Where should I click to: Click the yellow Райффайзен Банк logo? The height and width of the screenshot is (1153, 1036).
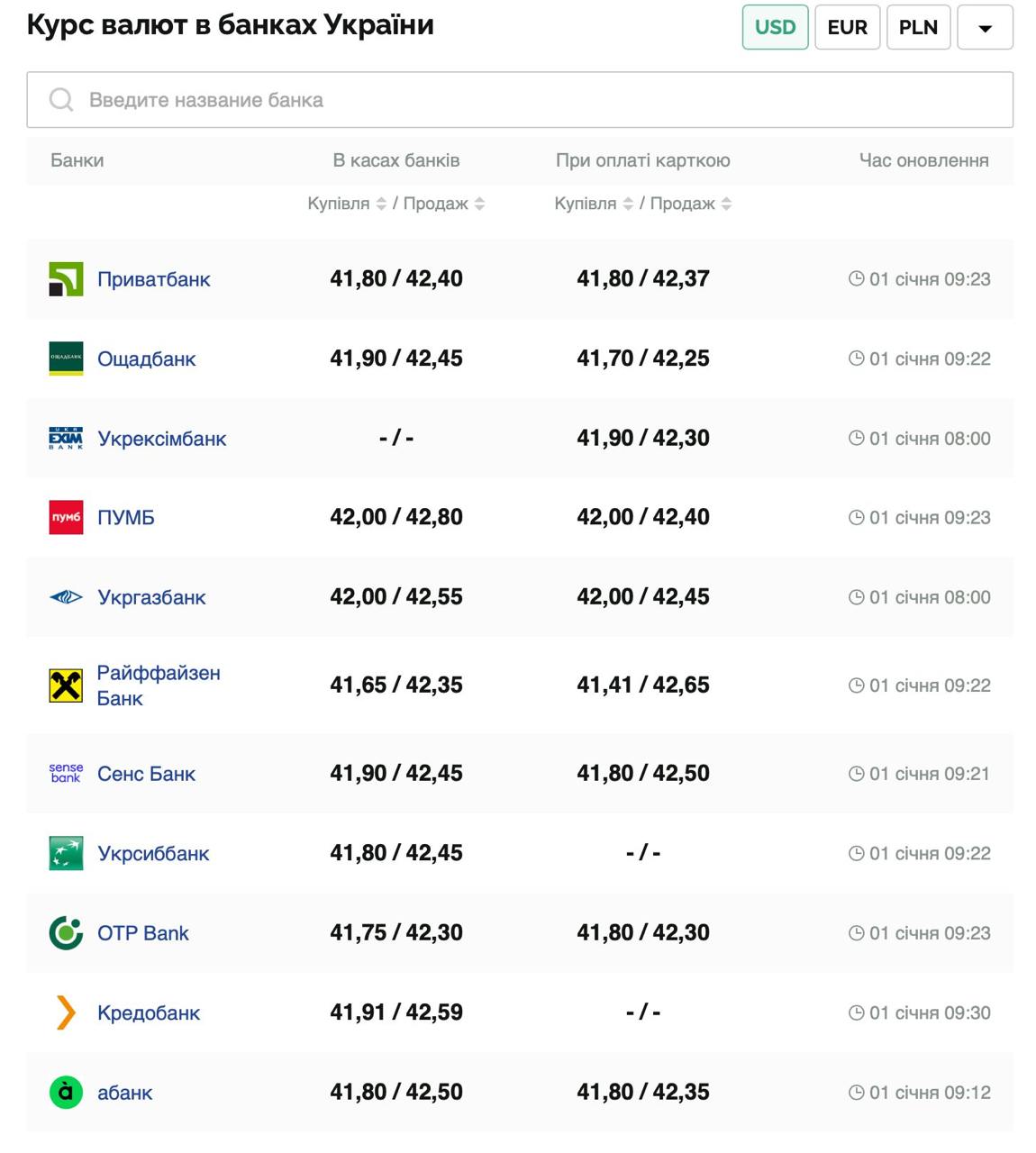(x=66, y=685)
